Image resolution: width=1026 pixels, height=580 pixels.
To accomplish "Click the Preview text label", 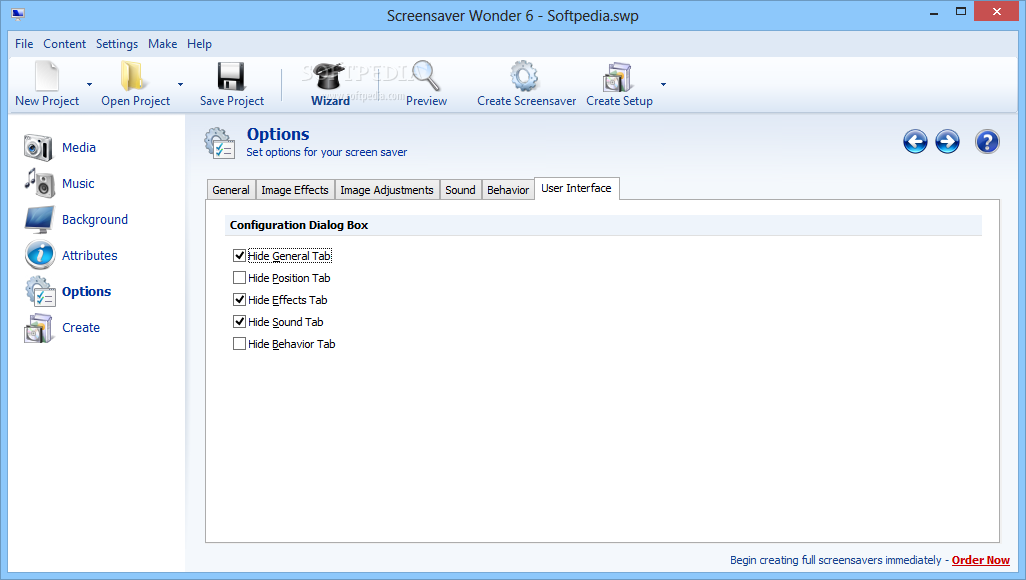I will (x=427, y=101).
